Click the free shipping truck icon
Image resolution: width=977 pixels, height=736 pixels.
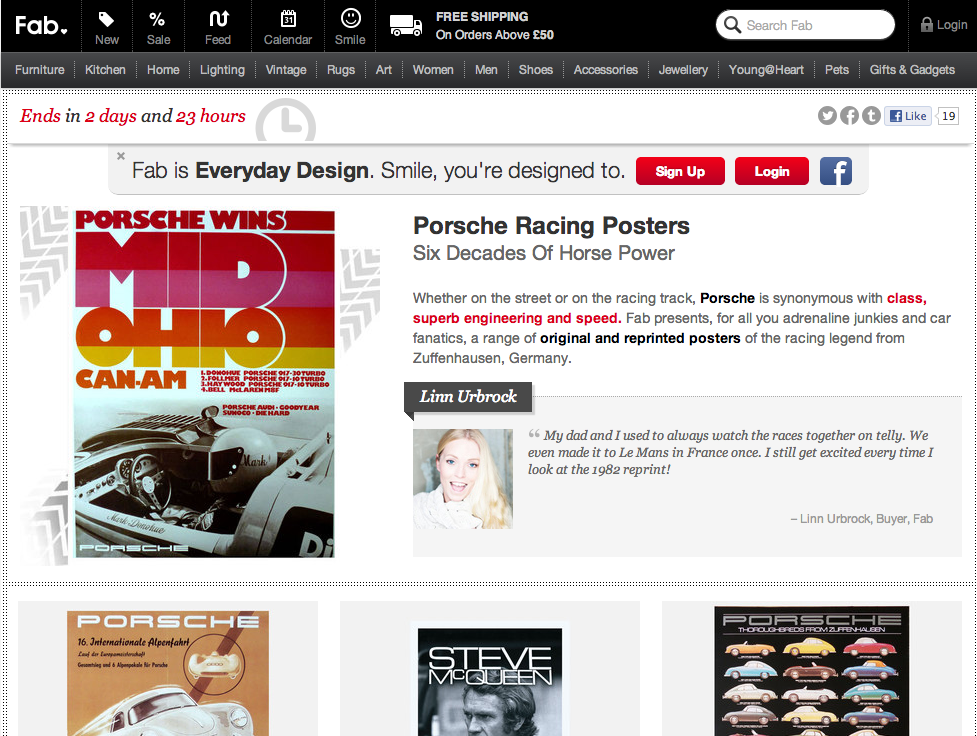coord(406,26)
